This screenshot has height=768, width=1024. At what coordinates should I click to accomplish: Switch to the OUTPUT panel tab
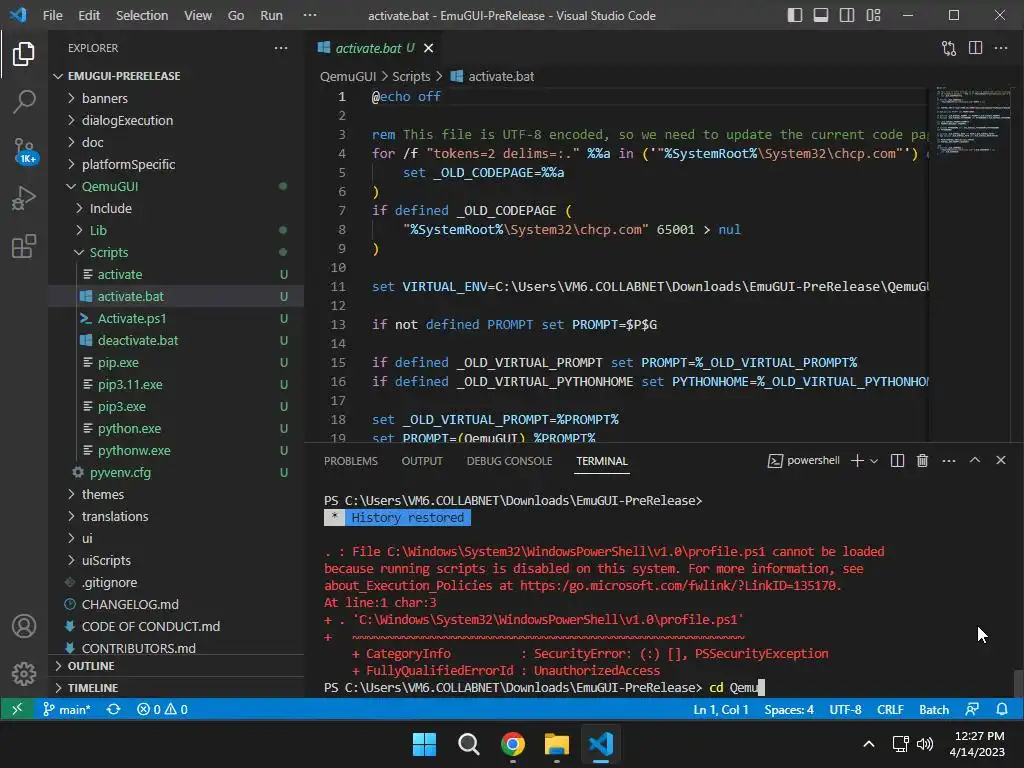(x=422, y=461)
